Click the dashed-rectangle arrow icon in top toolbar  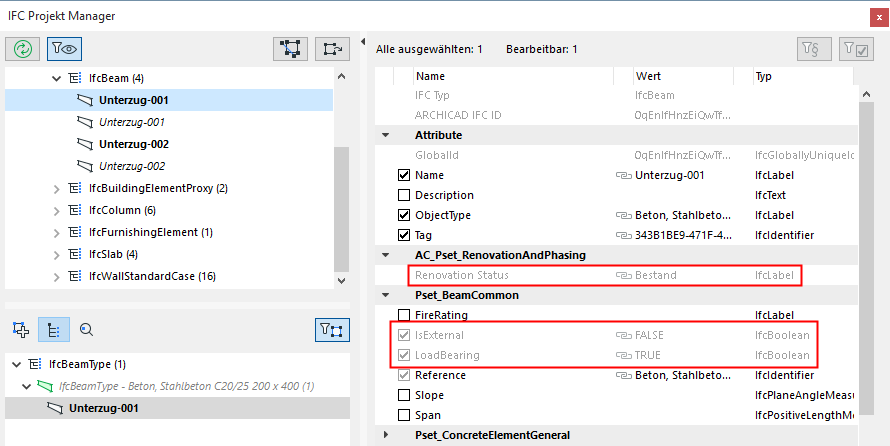[332, 47]
